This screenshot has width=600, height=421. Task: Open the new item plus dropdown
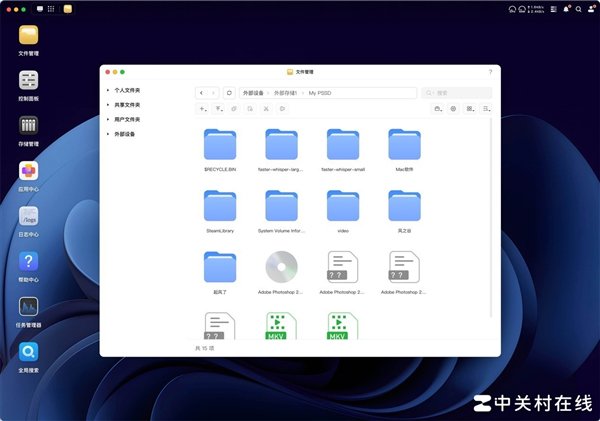point(203,109)
